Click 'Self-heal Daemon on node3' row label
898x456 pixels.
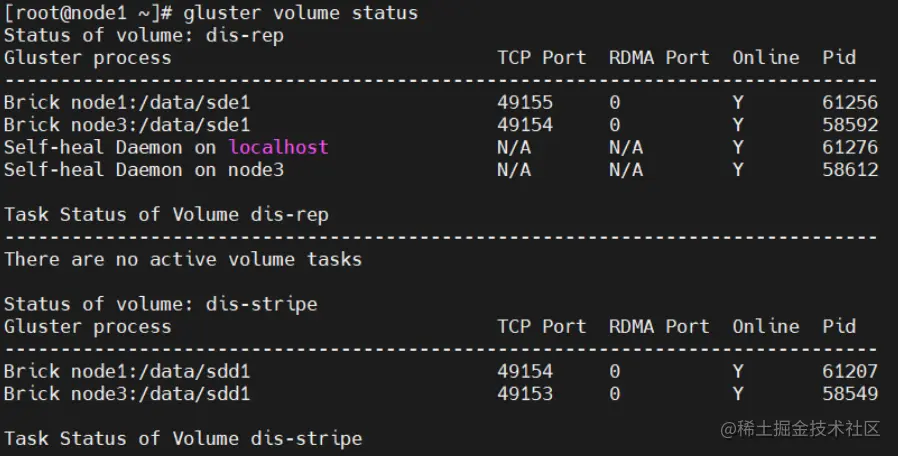[x=144, y=170]
